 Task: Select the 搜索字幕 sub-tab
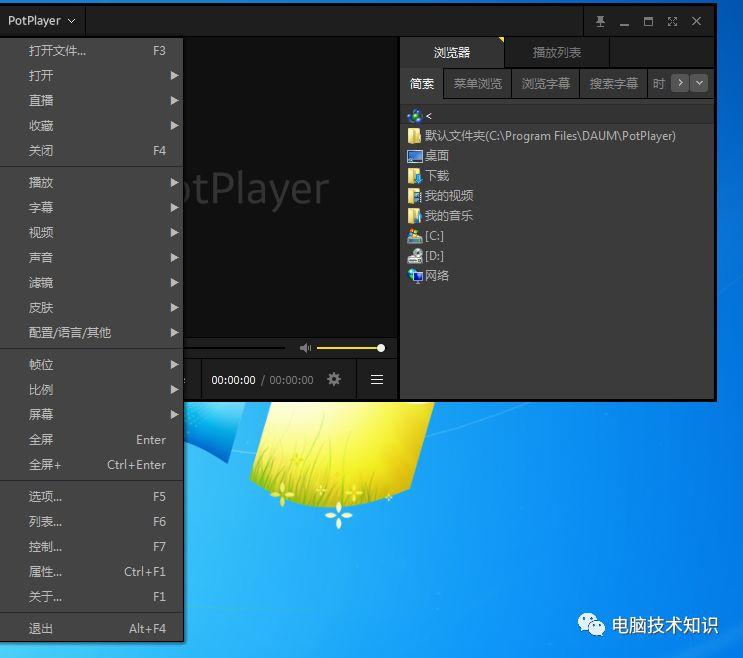[614, 84]
